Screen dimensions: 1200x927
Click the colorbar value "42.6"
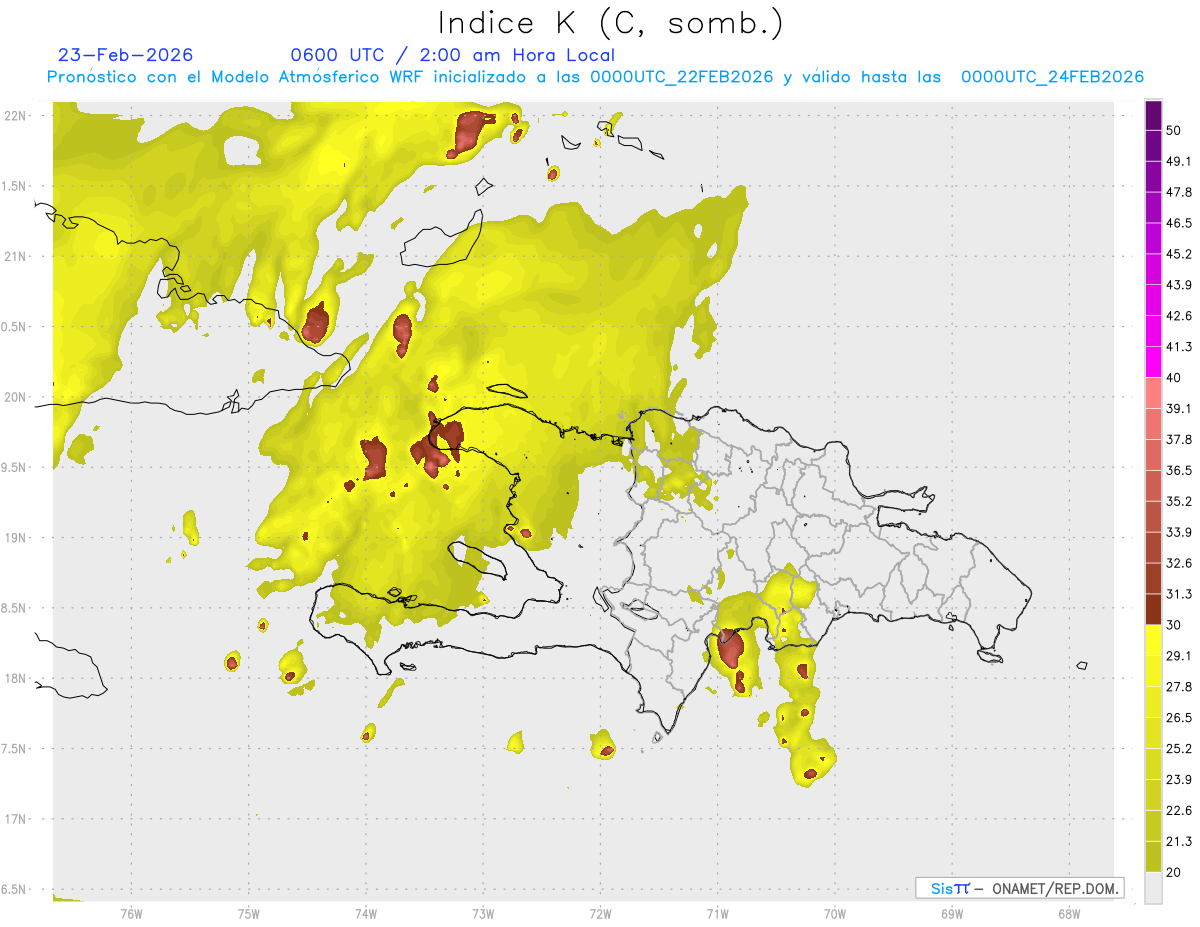point(1179,316)
